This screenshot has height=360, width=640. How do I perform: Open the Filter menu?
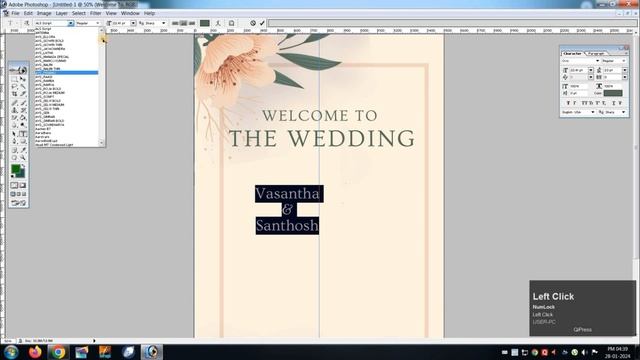95,13
